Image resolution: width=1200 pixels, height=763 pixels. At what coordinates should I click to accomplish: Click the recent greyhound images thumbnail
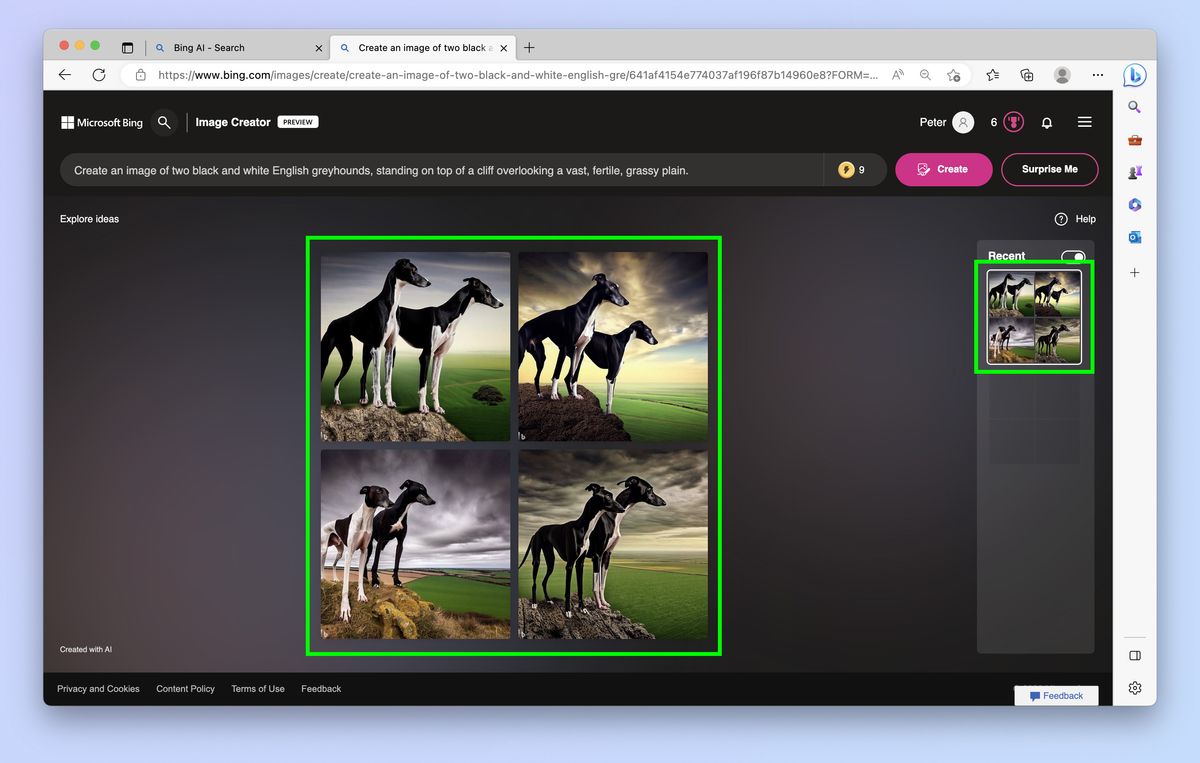click(1034, 316)
